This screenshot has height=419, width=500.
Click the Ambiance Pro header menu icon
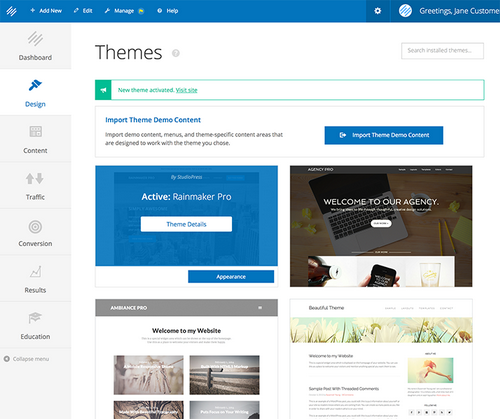click(260, 308)
